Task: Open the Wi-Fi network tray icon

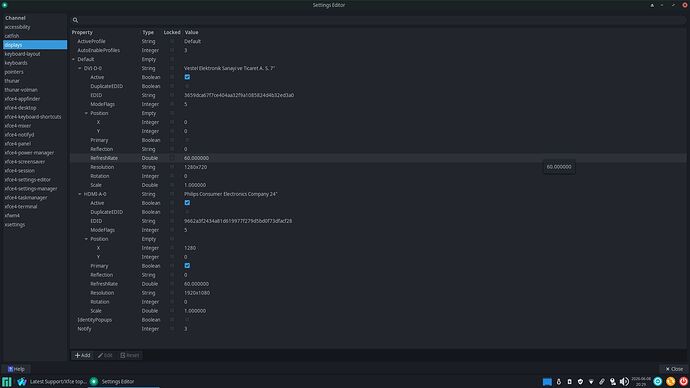Action: point(591,381)
